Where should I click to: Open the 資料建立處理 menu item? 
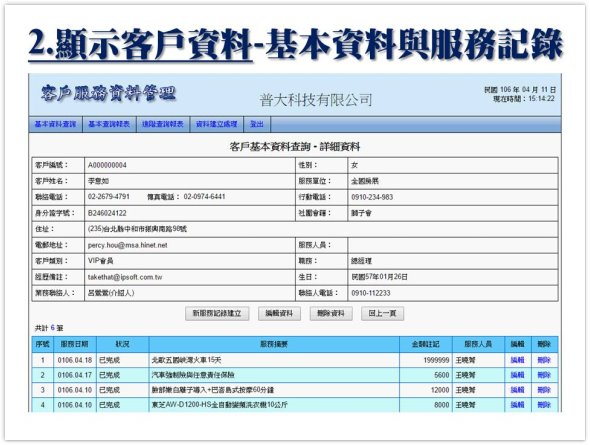[216, 124]
